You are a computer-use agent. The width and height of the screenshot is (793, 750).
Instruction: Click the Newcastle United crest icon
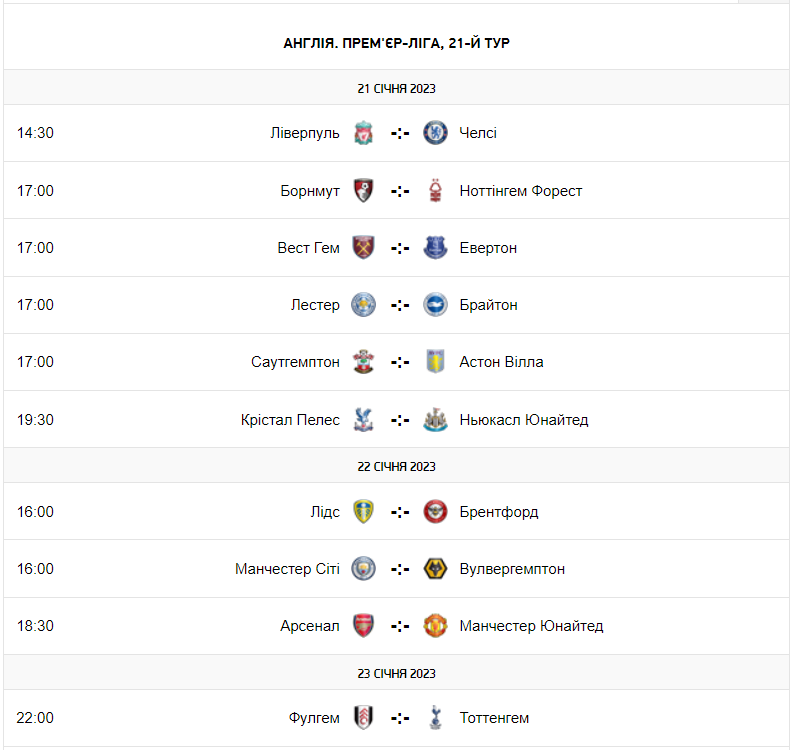[435, 419]
